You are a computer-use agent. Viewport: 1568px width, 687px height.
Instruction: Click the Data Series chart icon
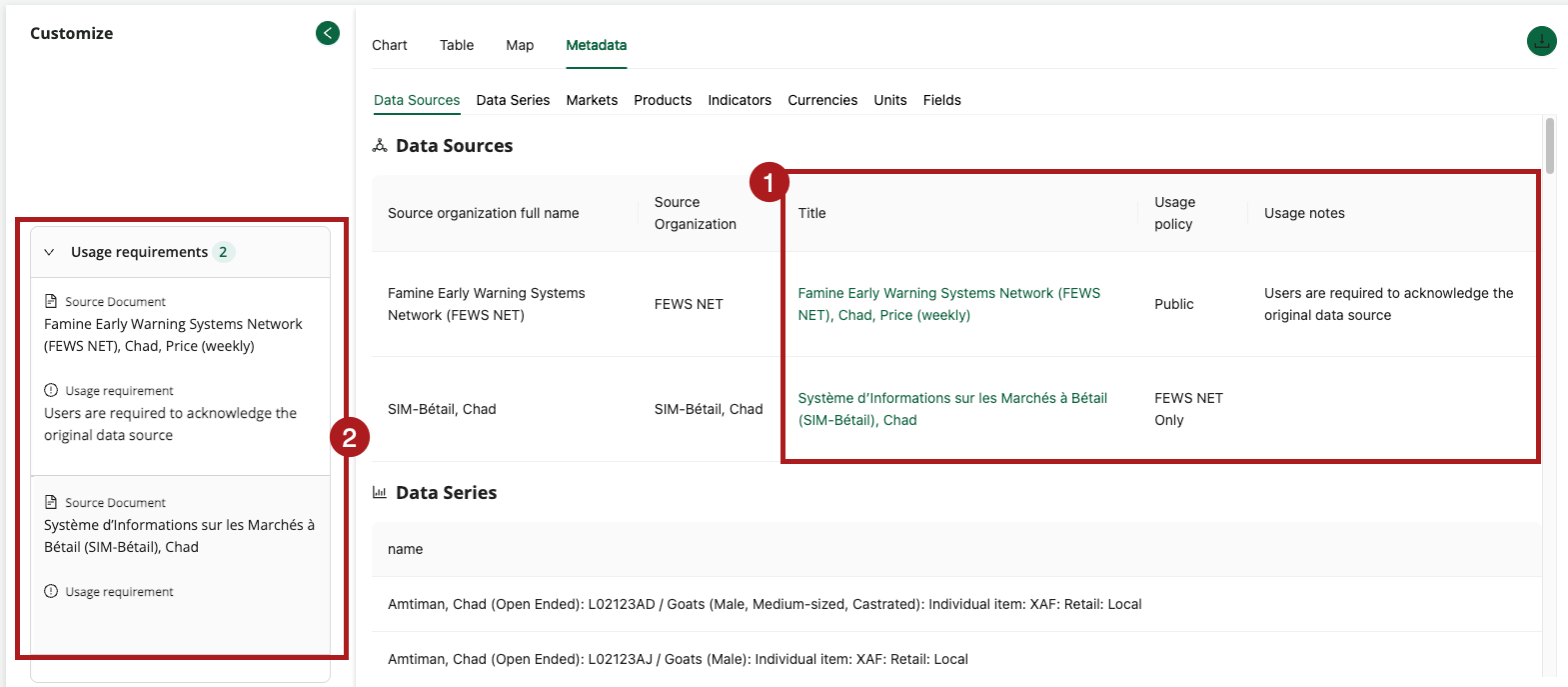point(380,492)
